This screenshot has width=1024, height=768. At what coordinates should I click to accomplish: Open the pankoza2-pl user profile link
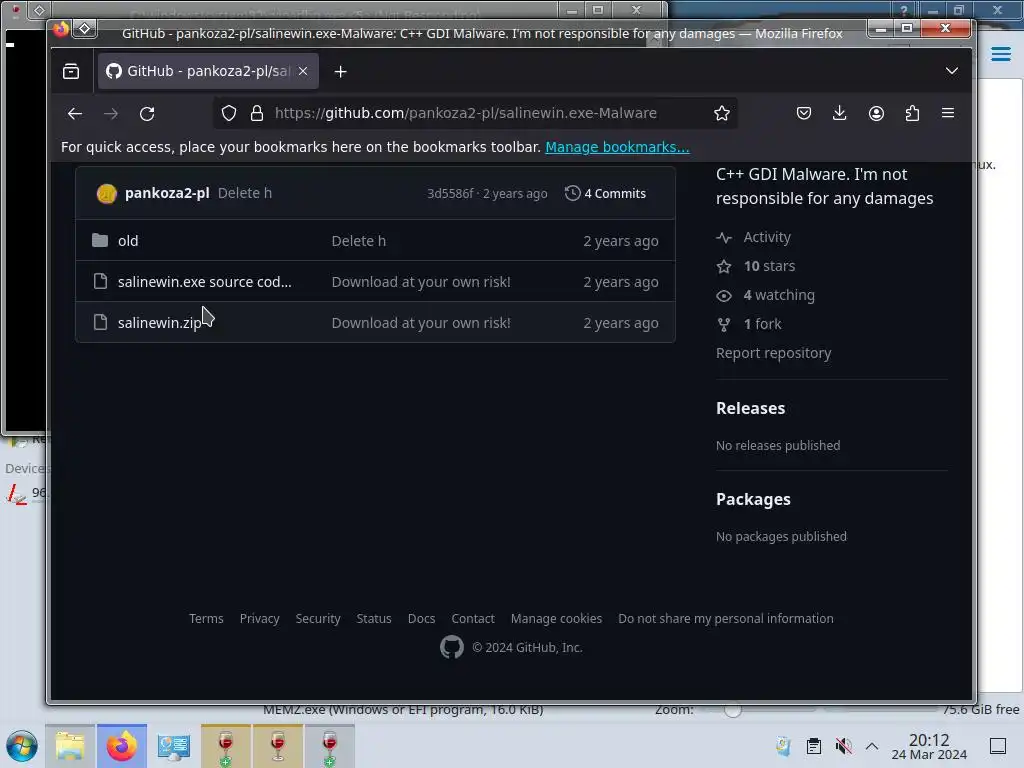pyautogui.click(x=167, y=193)
